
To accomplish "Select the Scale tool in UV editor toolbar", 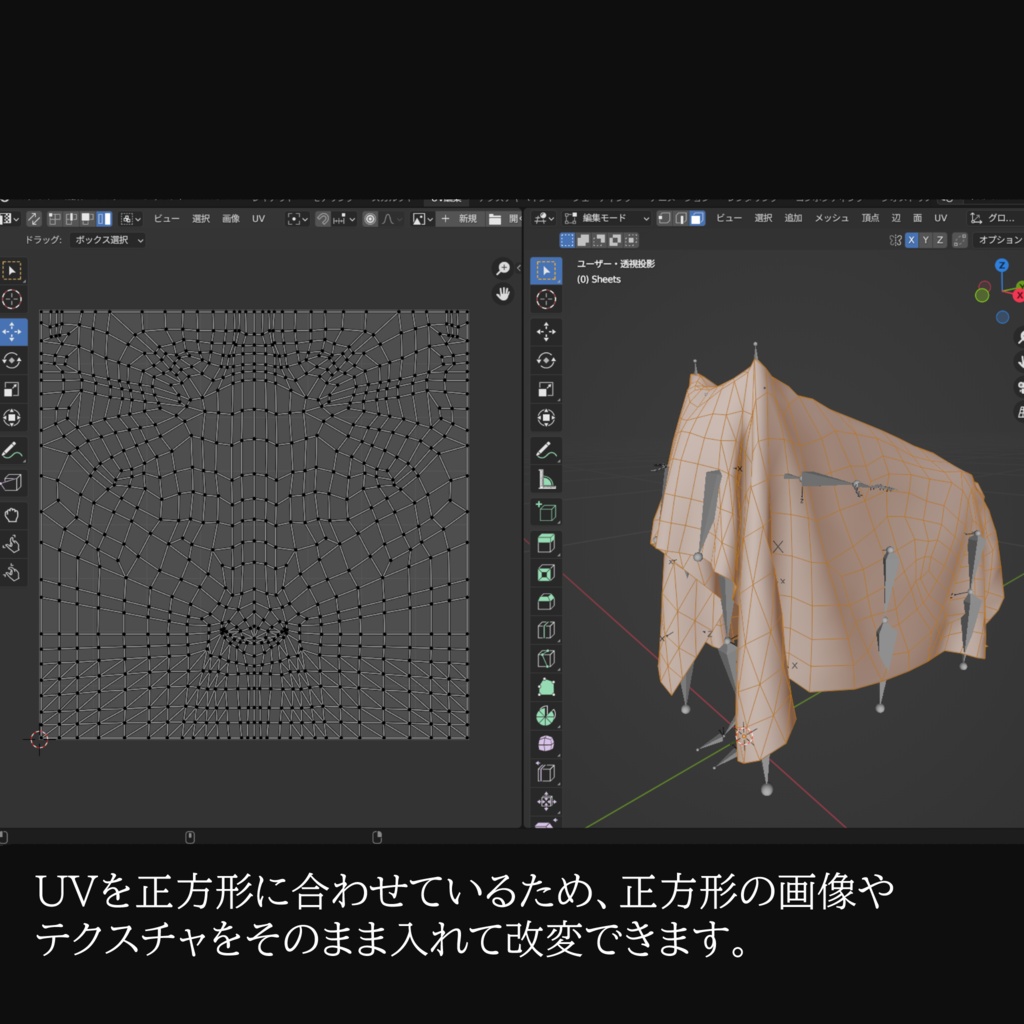I will point(12,389).
